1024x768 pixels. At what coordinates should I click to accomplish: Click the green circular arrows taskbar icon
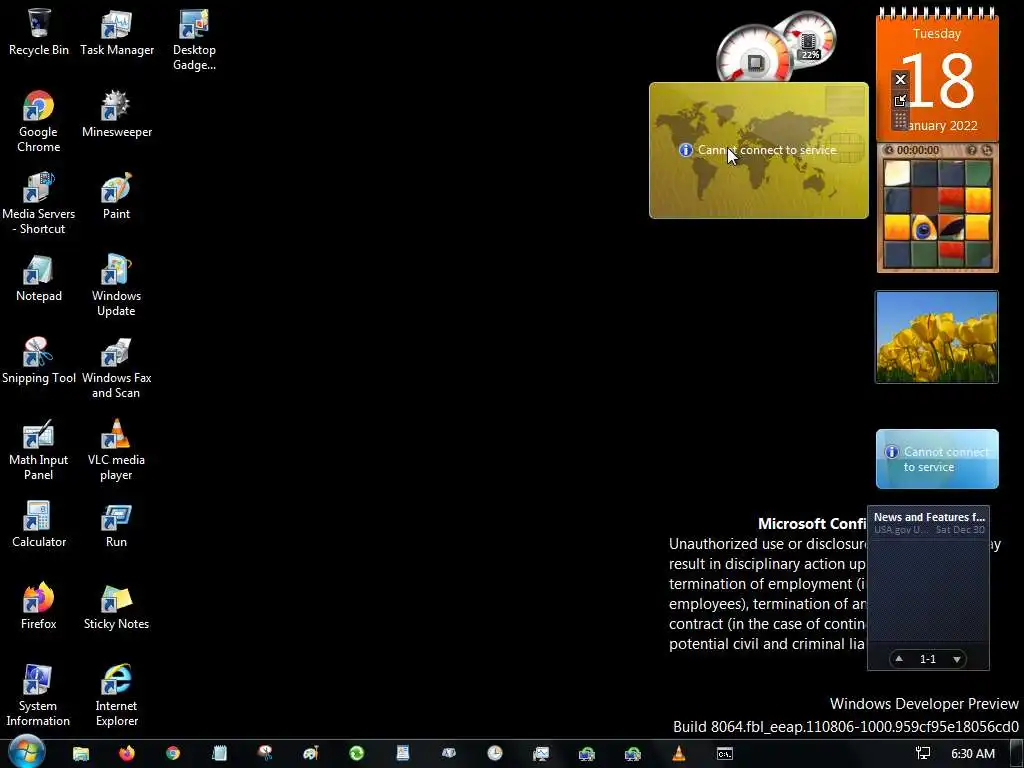tap(357, 754)
